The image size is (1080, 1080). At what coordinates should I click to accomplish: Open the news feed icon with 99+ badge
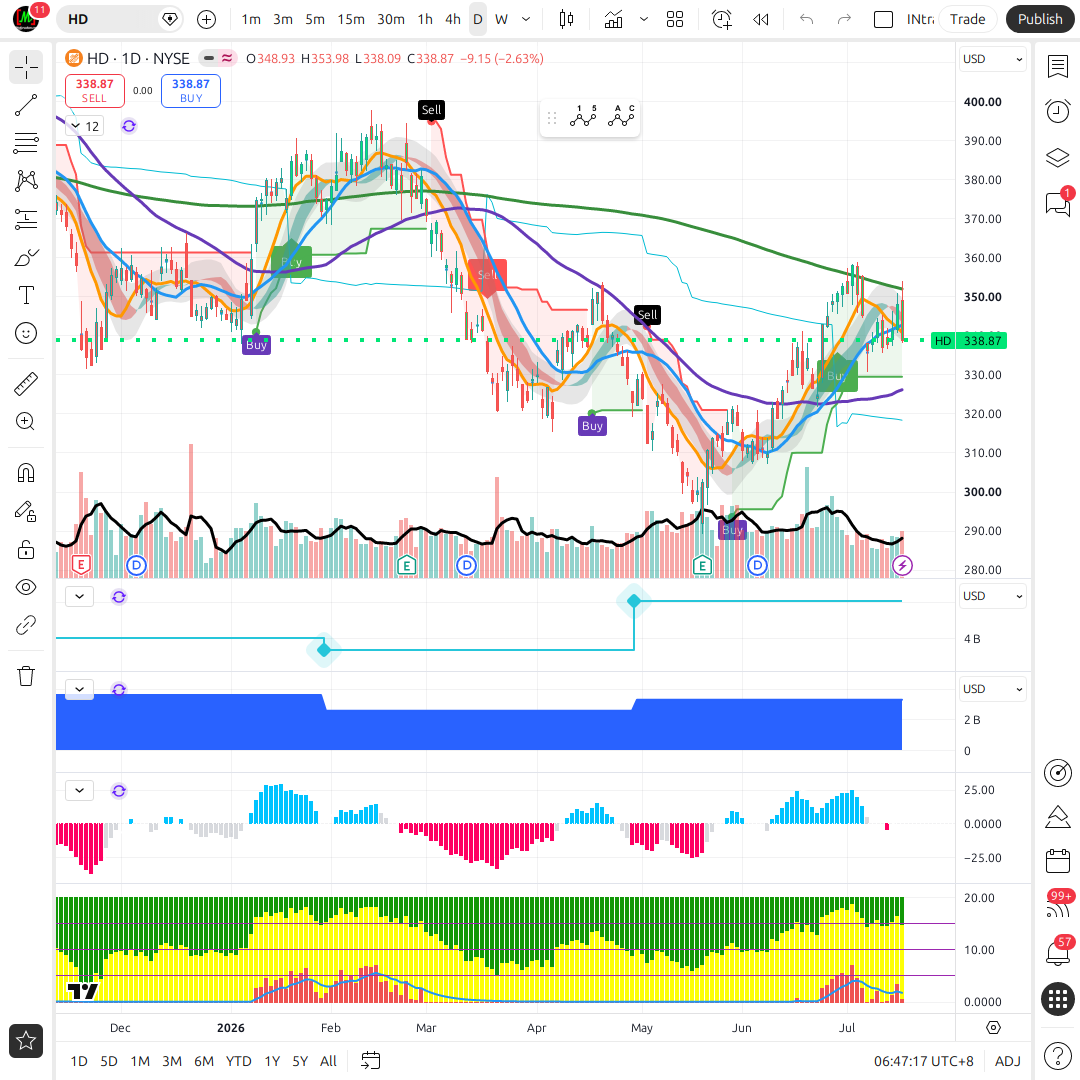point(1057,907)
